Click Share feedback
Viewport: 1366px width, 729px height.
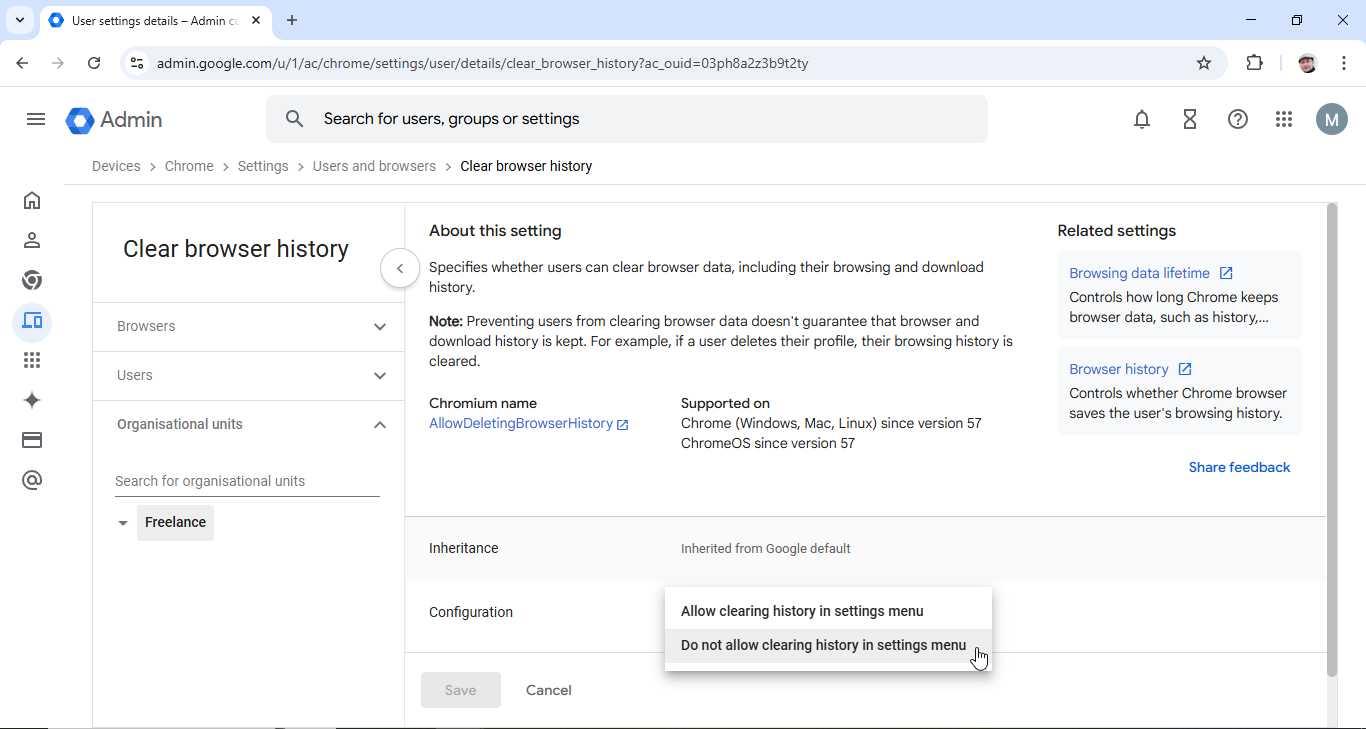pos(1239,467)
